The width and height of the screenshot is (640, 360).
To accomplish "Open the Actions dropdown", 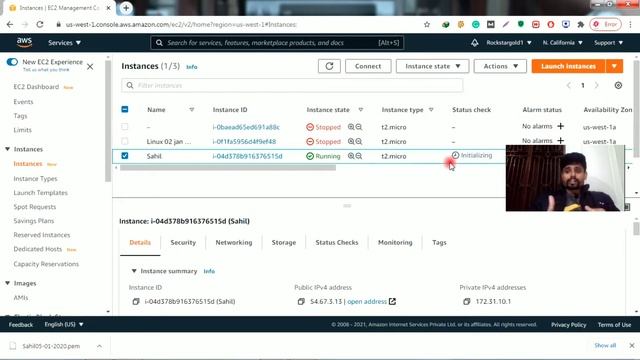I will (x=500, y=66).
